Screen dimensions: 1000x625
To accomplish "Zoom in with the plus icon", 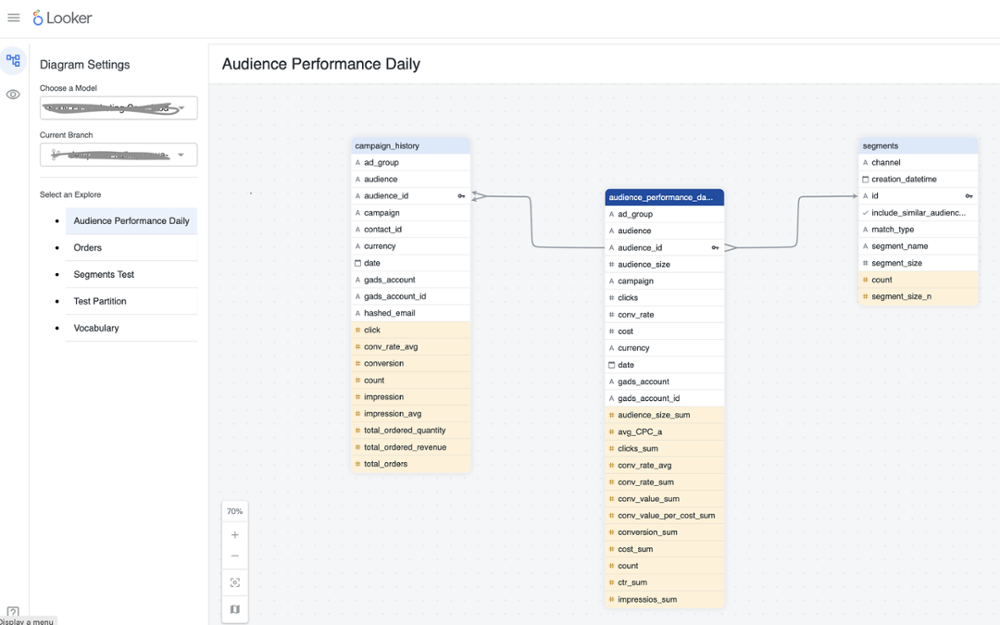I will (x=234, y=534).
